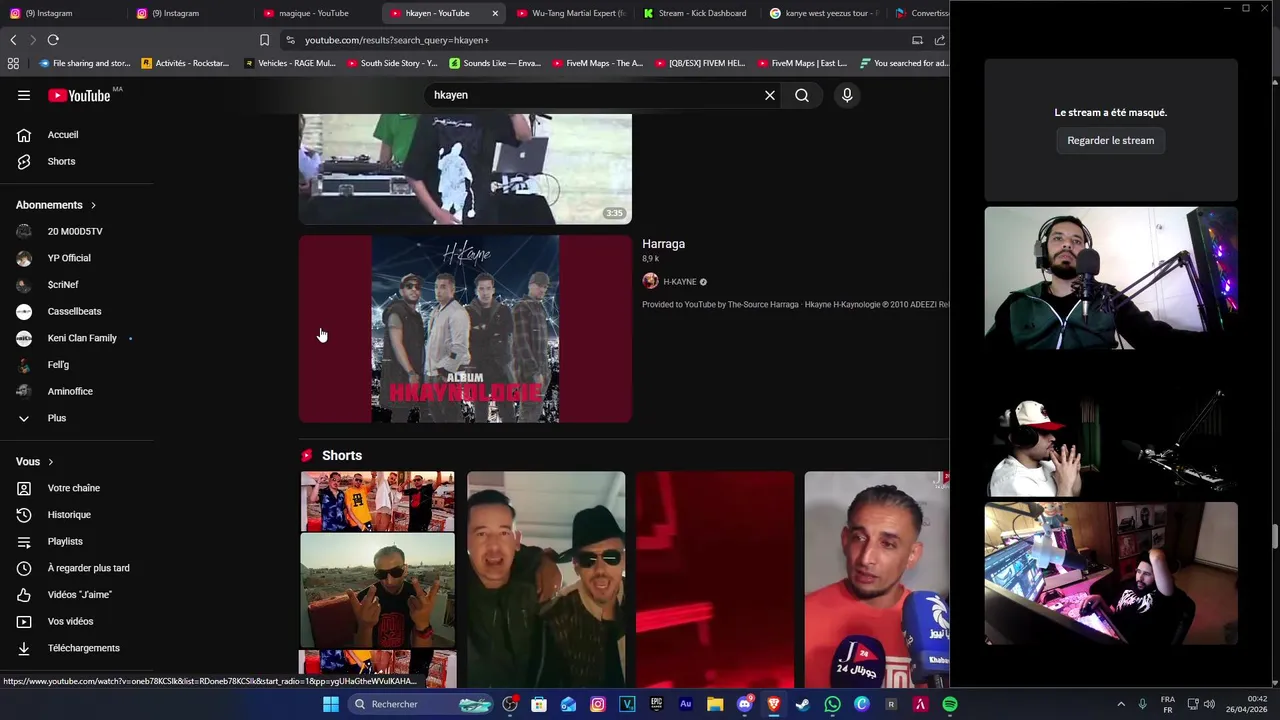Open Vehicles - RAGE Mul... bookmark
The width and height of the screenshot is (1280, 720).
coord(289,63)
